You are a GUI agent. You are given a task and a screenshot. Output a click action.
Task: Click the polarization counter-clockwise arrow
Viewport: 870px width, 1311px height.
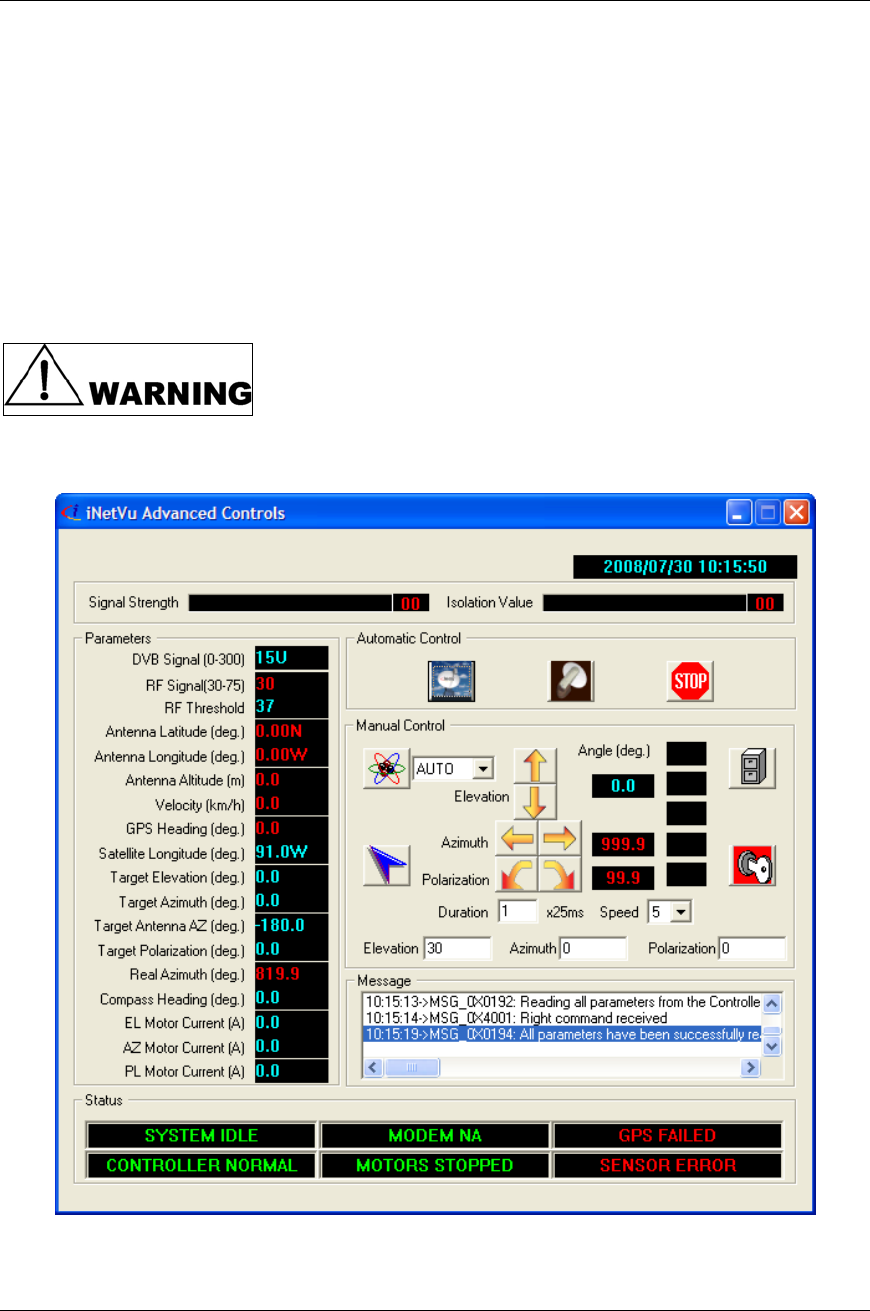518,876
